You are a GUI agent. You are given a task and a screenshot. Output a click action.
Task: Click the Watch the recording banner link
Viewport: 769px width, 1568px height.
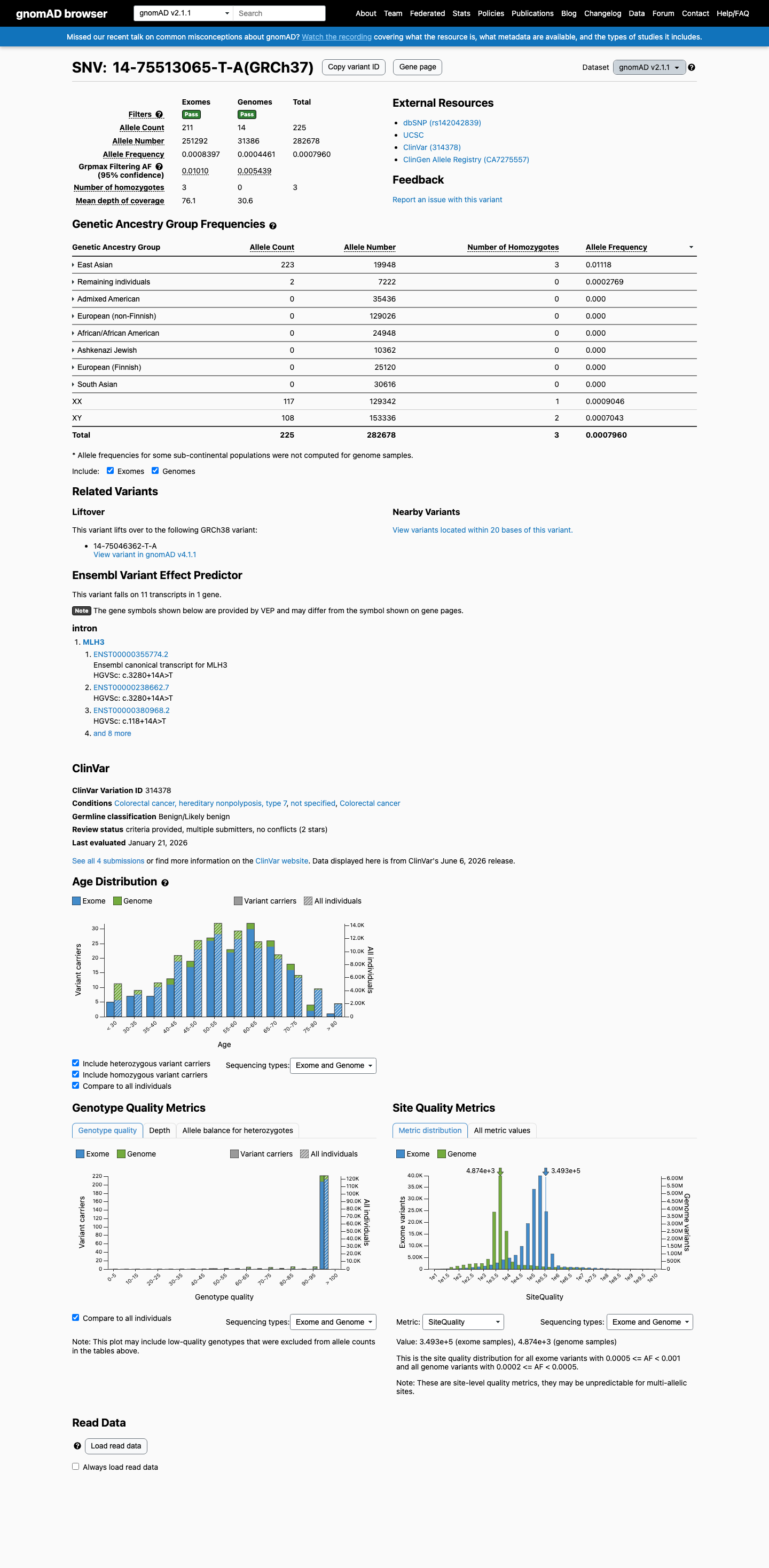pyautogui.click(x=336, y=37)
